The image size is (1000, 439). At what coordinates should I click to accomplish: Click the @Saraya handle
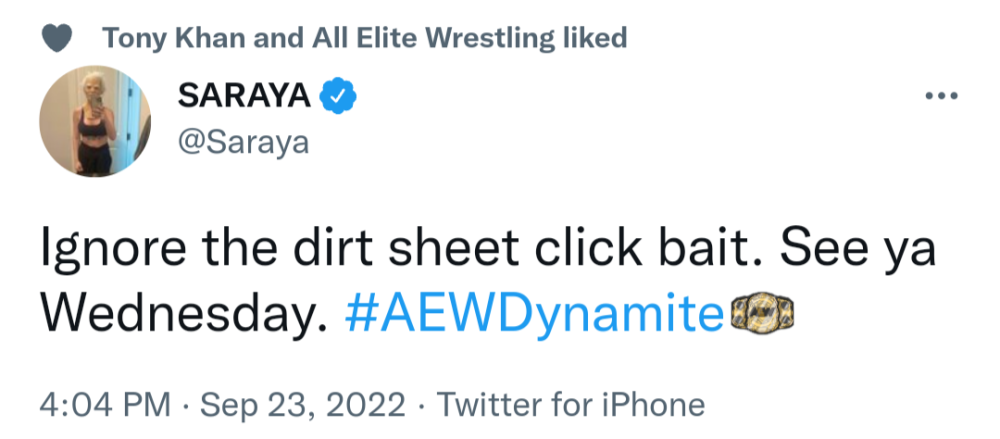click(x=243, y=143)
